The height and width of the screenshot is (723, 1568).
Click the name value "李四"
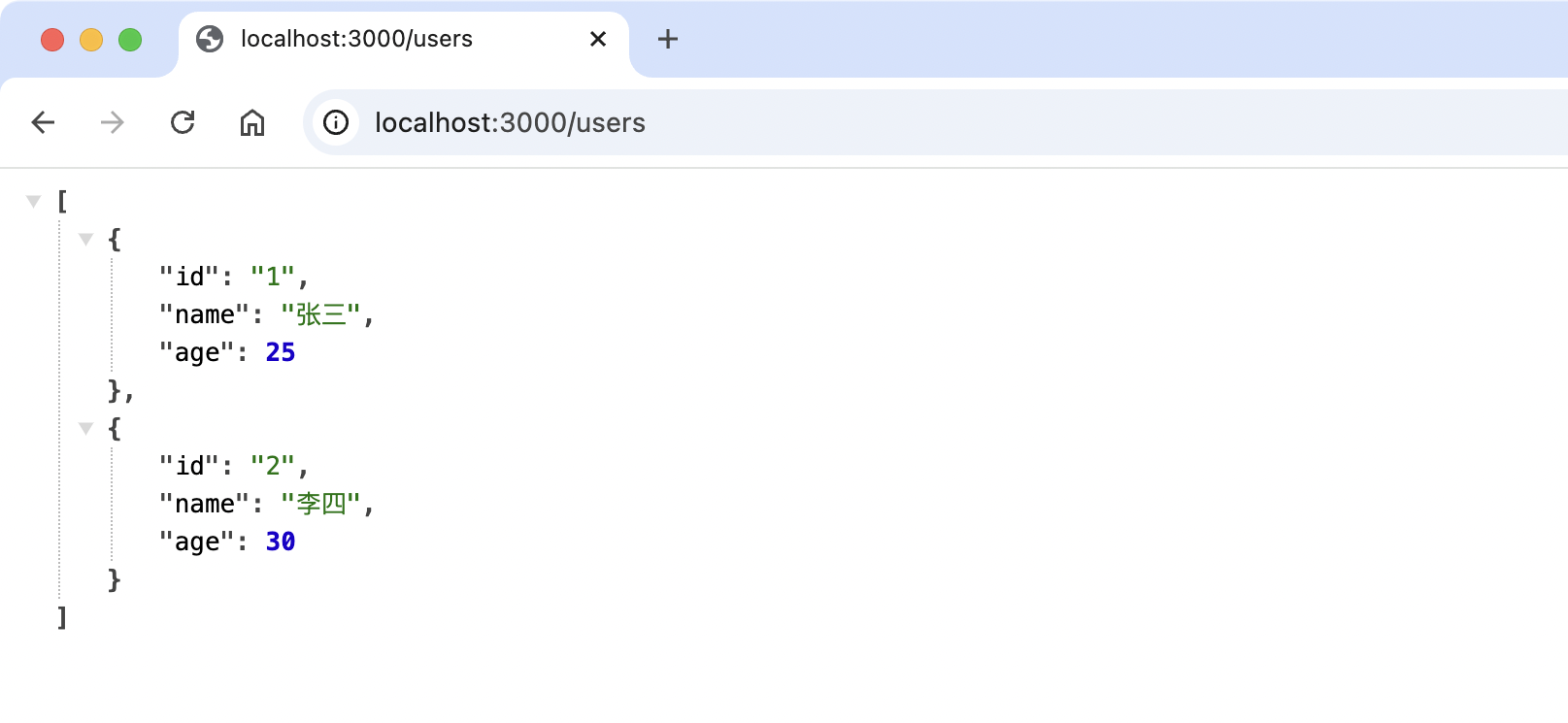320,504
